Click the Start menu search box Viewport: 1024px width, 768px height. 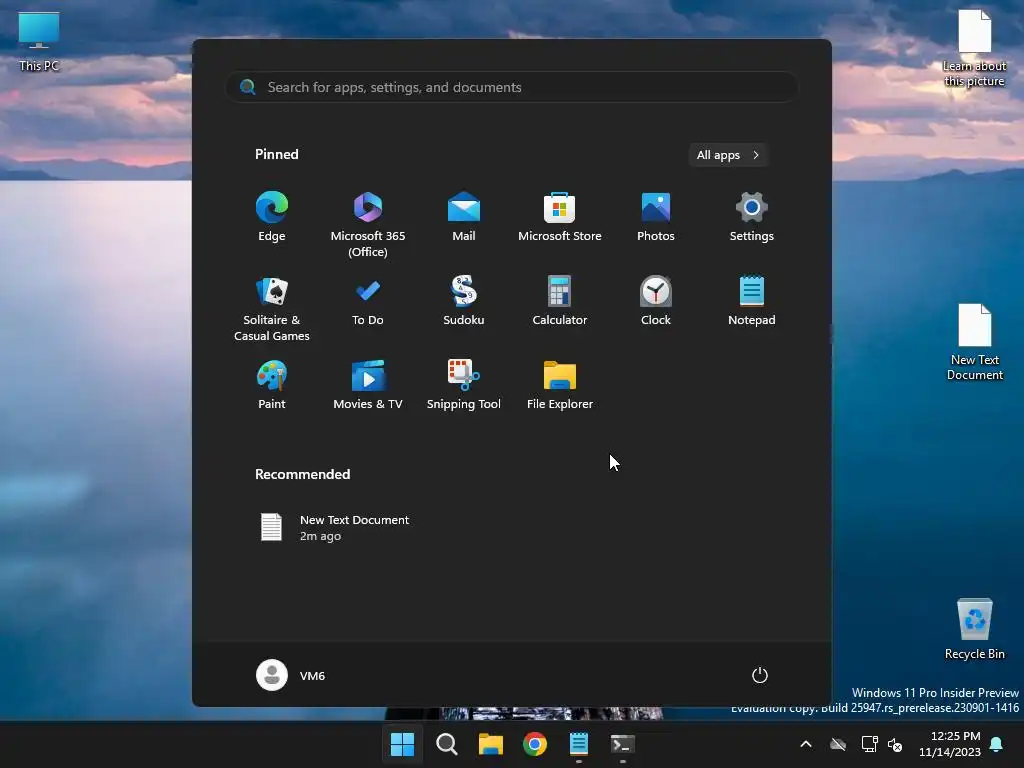tap(512, 87)
